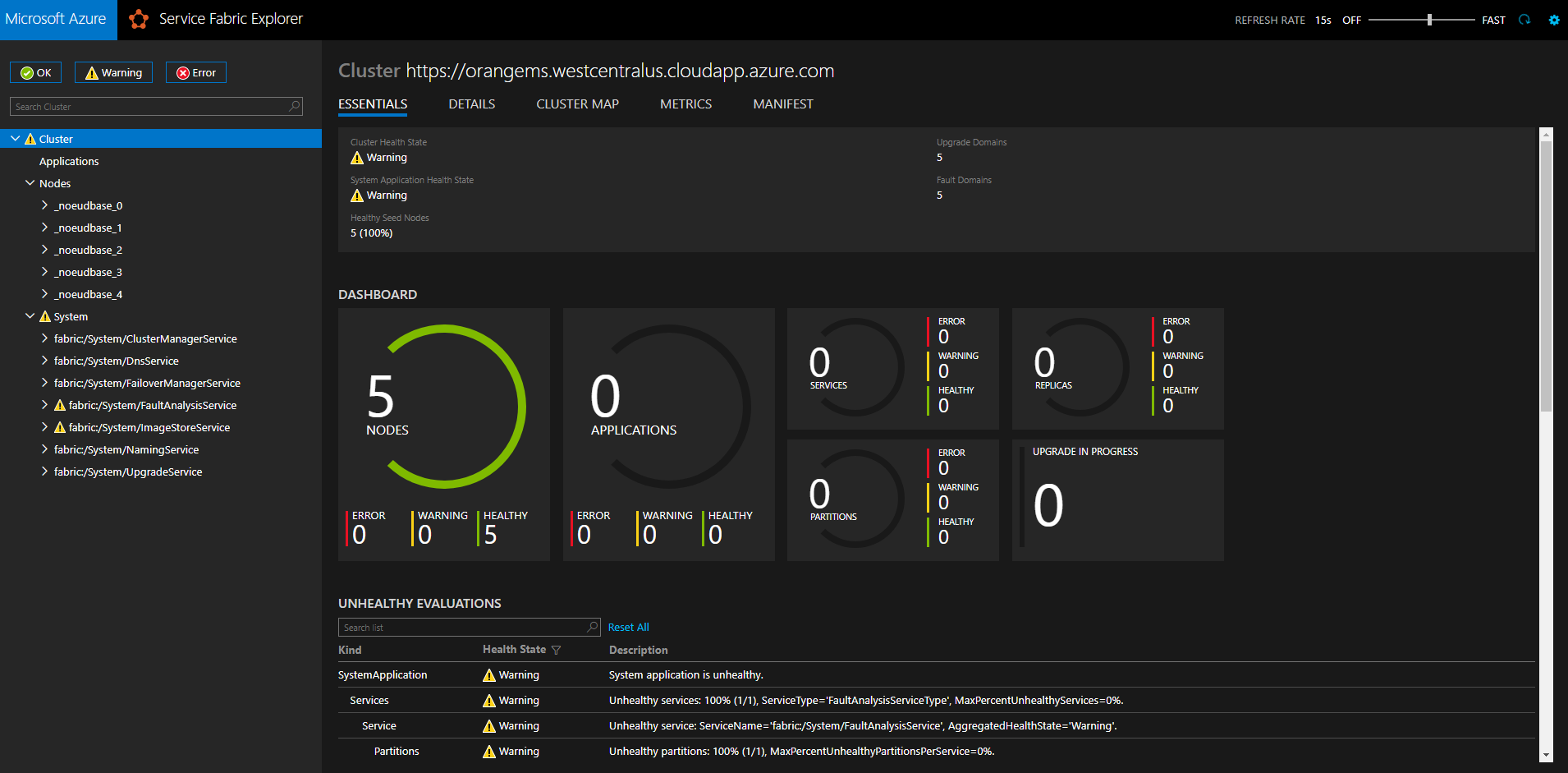This screenshot has width=1568, height=773.
Task: Click warning icon next to FaultAnalysisService
Action: click(60, 405)
